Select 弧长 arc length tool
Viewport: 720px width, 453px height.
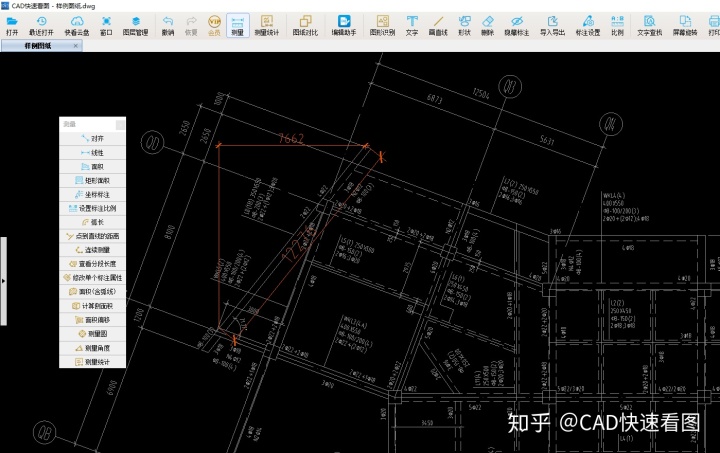point(92,222)
